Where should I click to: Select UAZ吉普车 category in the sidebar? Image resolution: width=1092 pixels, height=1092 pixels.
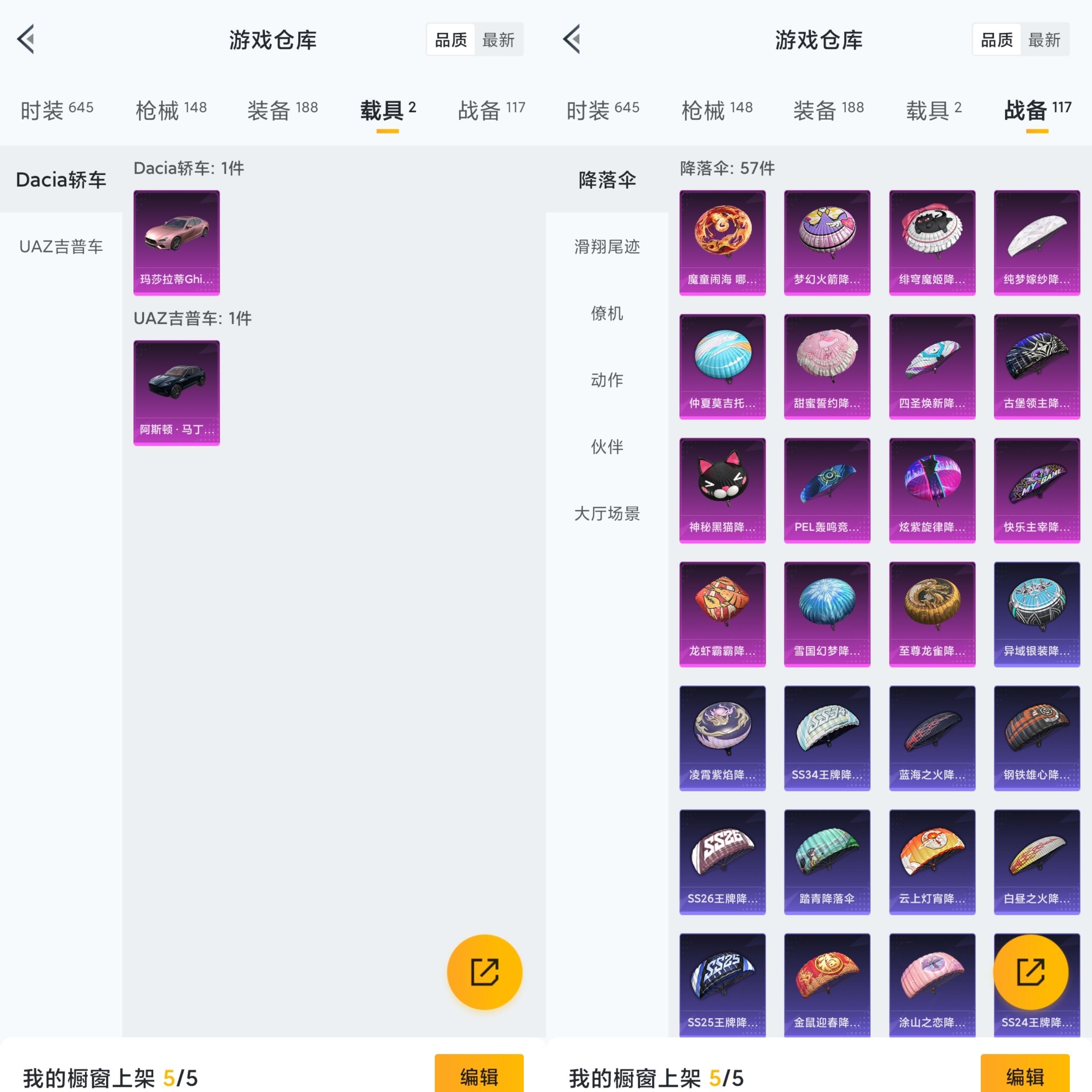click(61, 246)
